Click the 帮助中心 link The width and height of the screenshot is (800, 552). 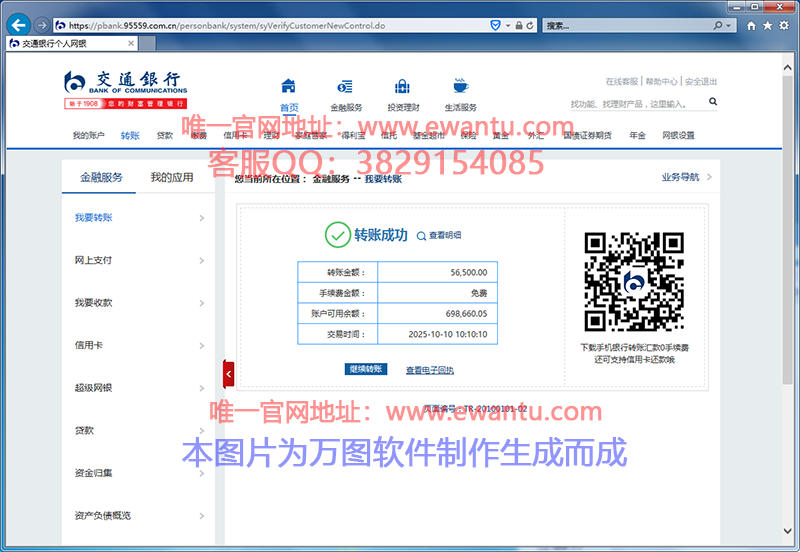click(661, 81)
